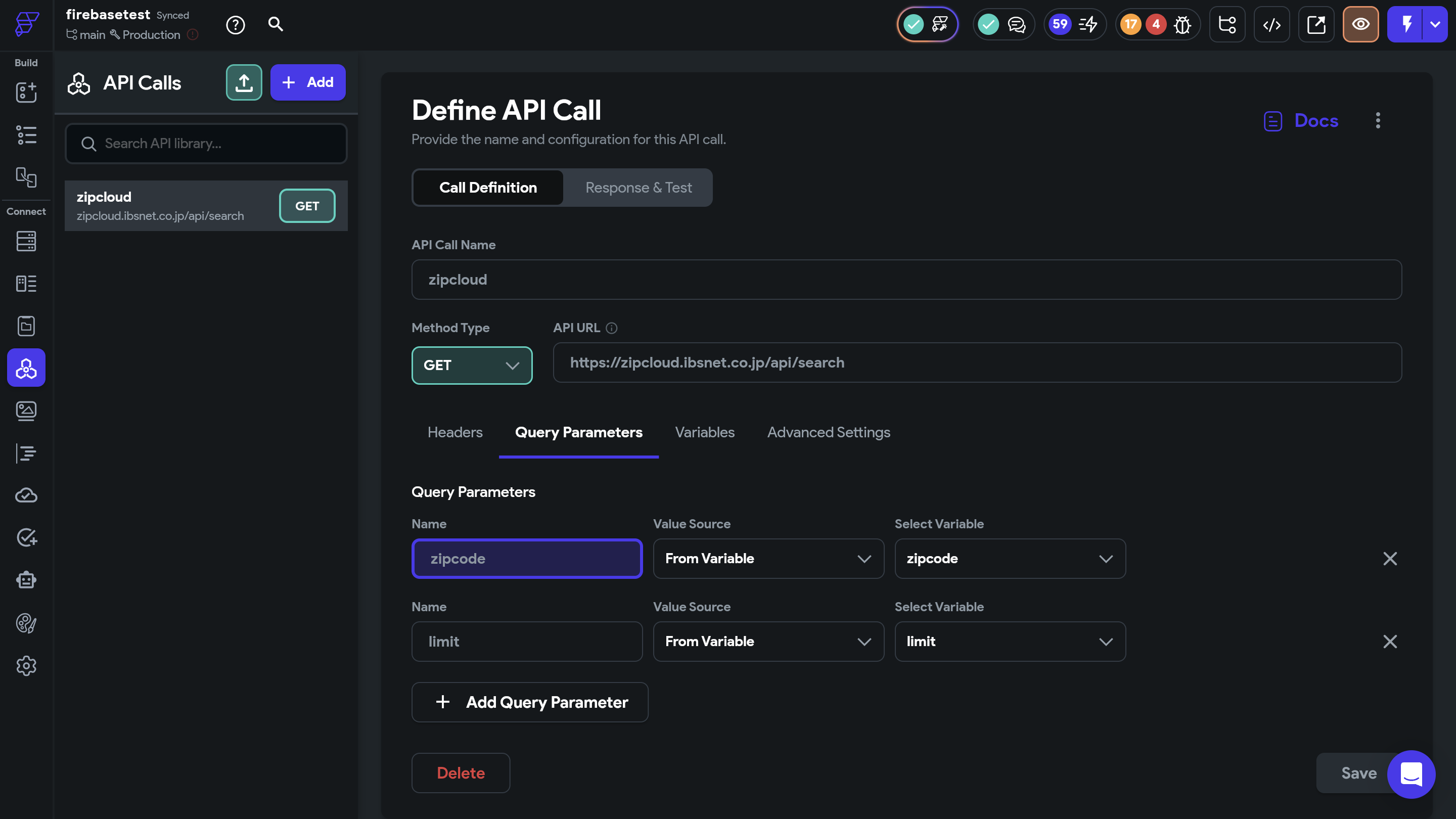This screenshot has height=819, width=1456.
Task: Click the import API upload icon
Action: click(x=244, y=82)
